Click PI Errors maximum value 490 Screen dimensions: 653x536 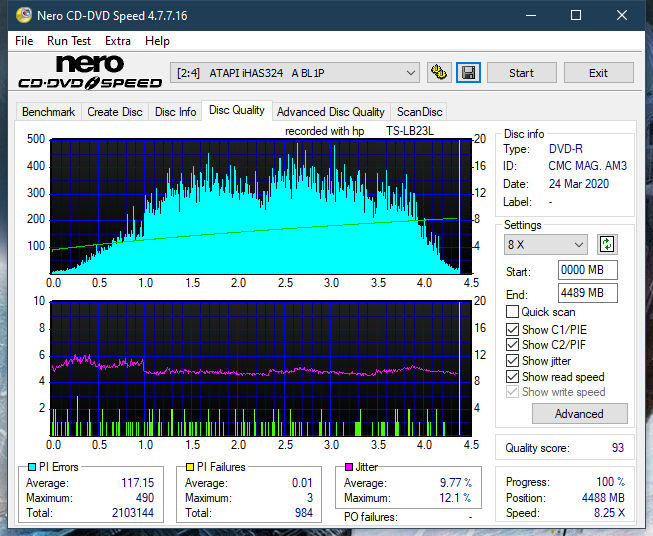click(145, 498)
